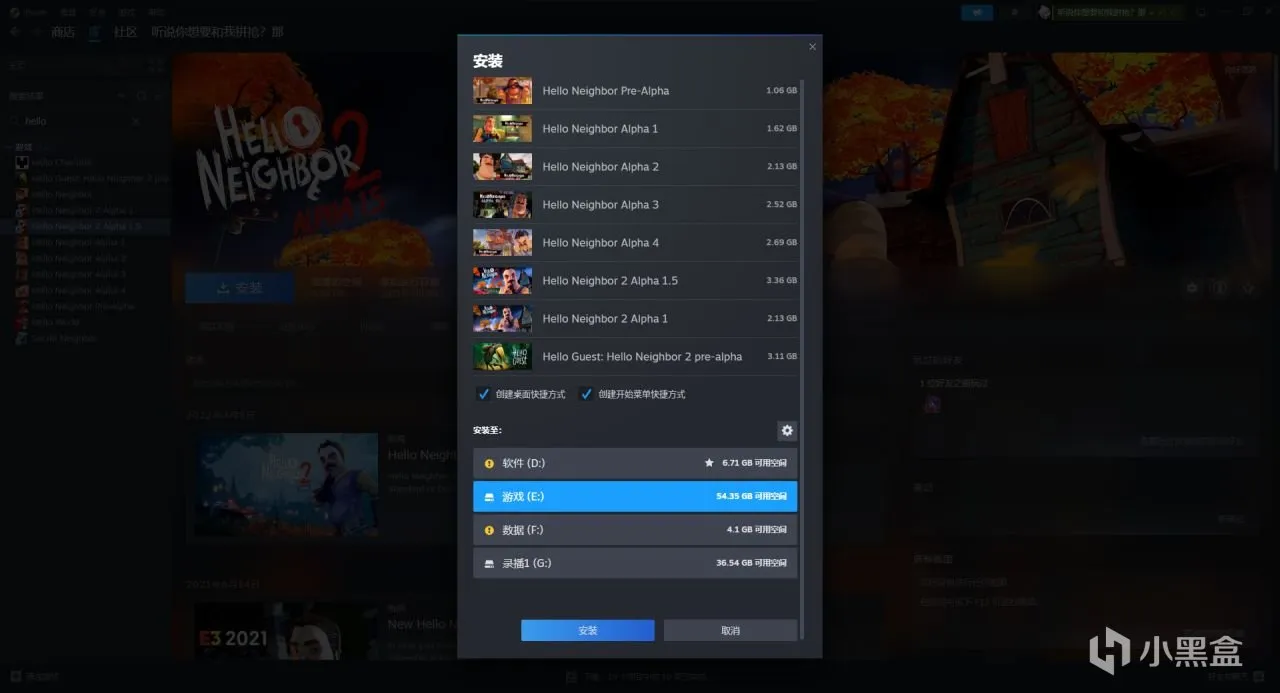Image resolution: width=1280 pixels, height=693 pixels.
Task: Click Hello Neighbor Alpha 2 thumbnail
Action: point(502,166)
